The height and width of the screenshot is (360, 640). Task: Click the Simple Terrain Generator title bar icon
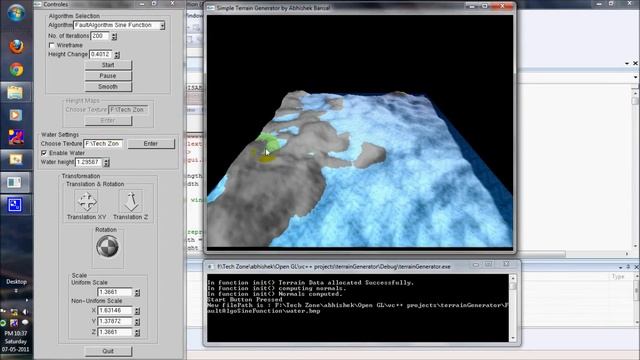point(211,8)
